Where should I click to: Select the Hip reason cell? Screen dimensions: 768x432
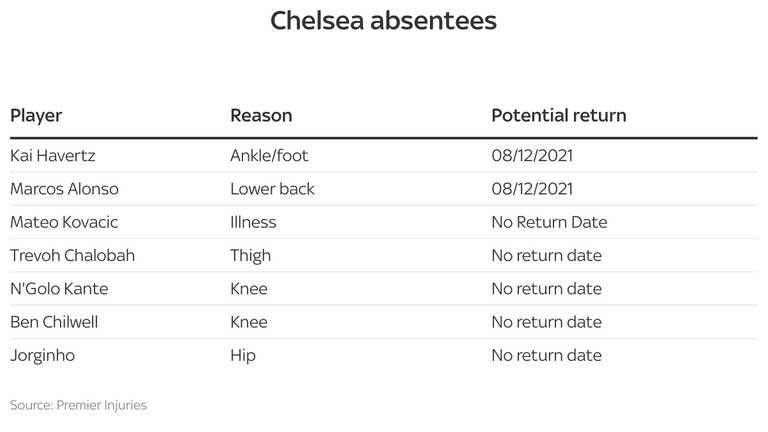click(x=243, y=356)
